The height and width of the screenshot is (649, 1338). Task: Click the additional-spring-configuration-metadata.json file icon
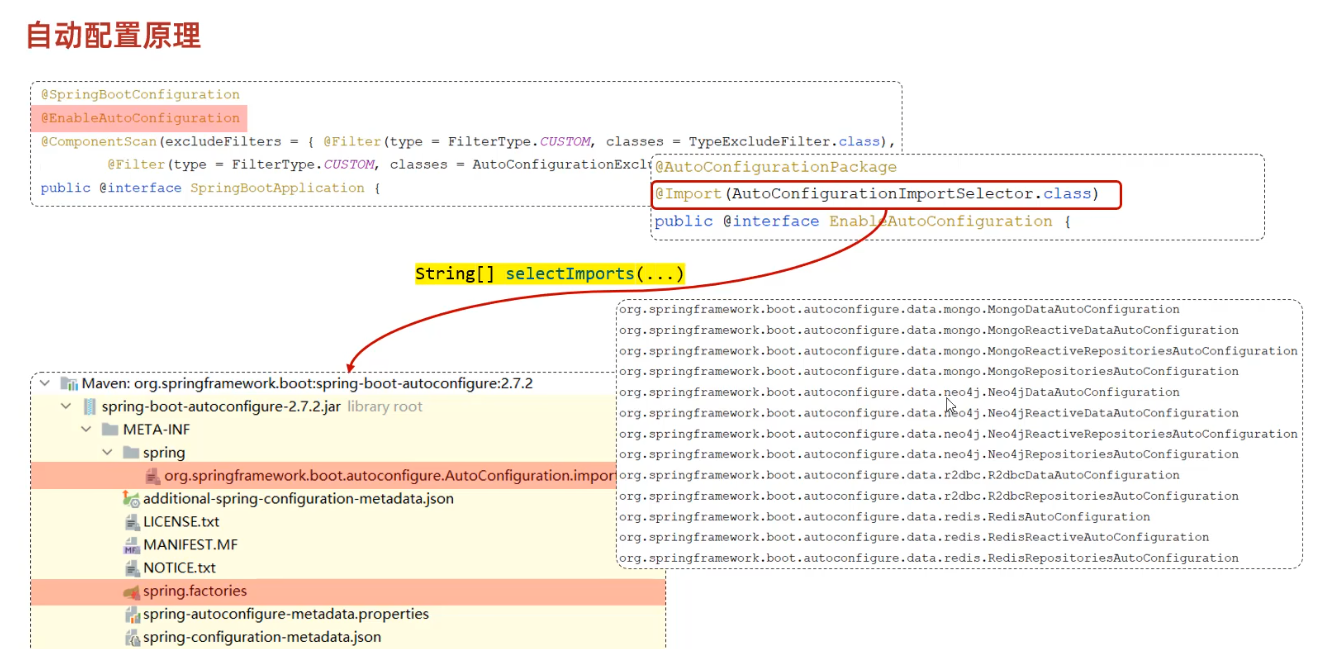pyautogui.click(x=131, y=499)
